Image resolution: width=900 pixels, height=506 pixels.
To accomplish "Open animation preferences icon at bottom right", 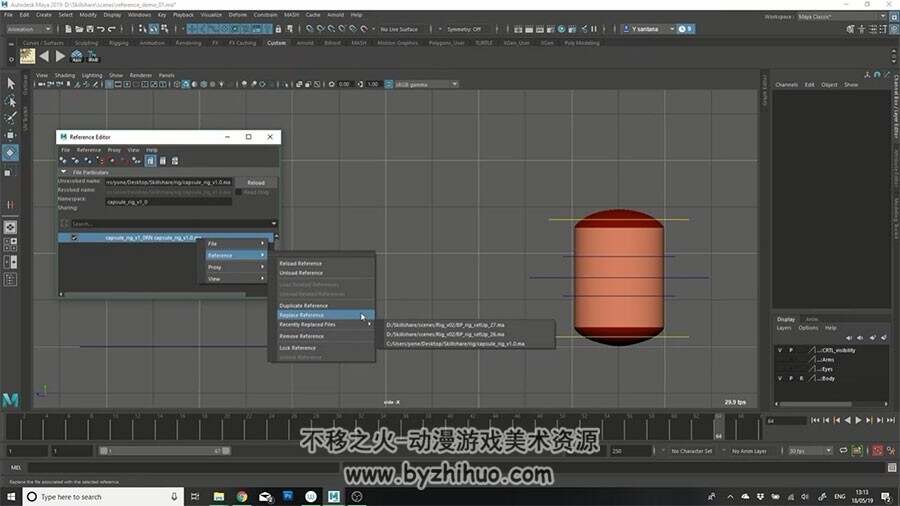I will (891, 451).
